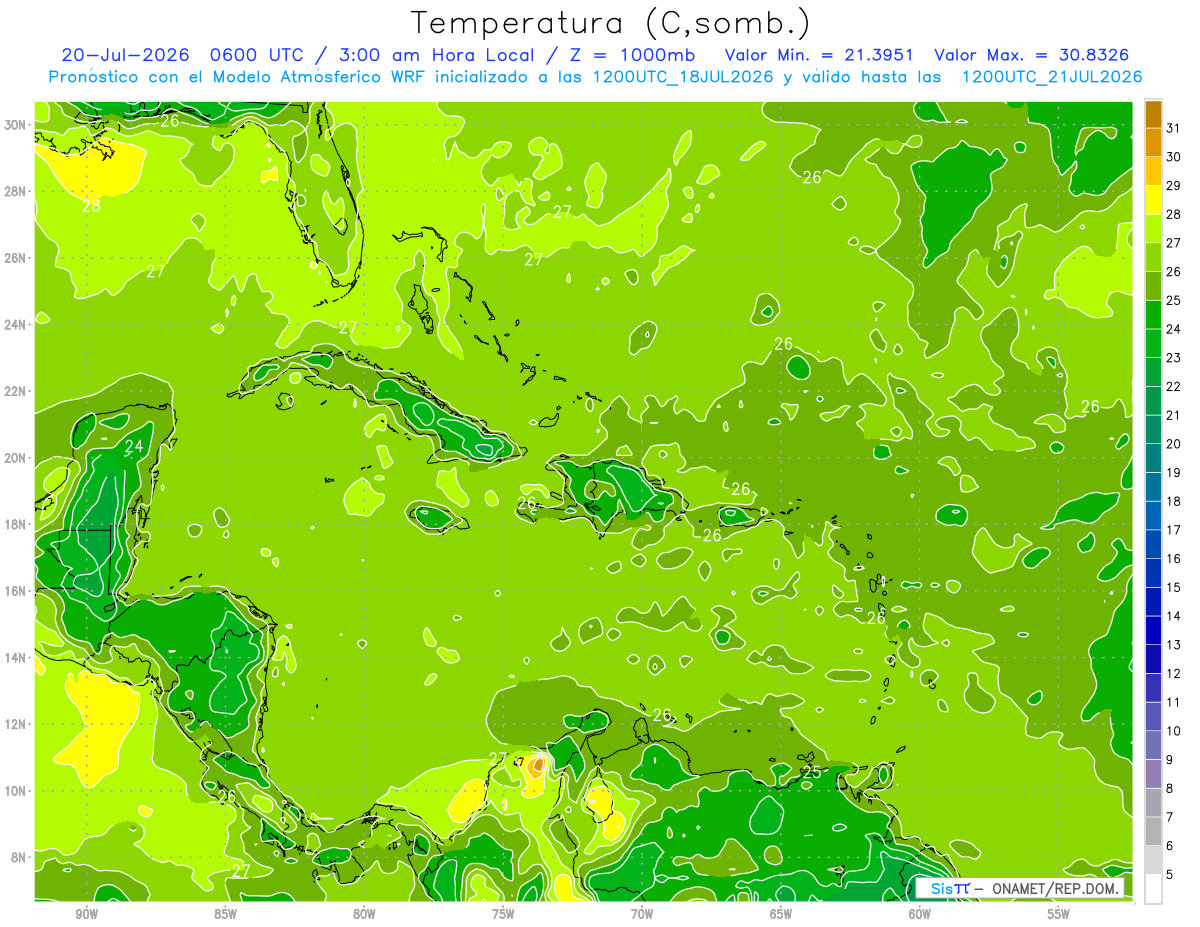This screenshot has width=1200, height=927.
Task: Click the map title 'Temperatura (C,somb.)'
Action: (611, 23)
